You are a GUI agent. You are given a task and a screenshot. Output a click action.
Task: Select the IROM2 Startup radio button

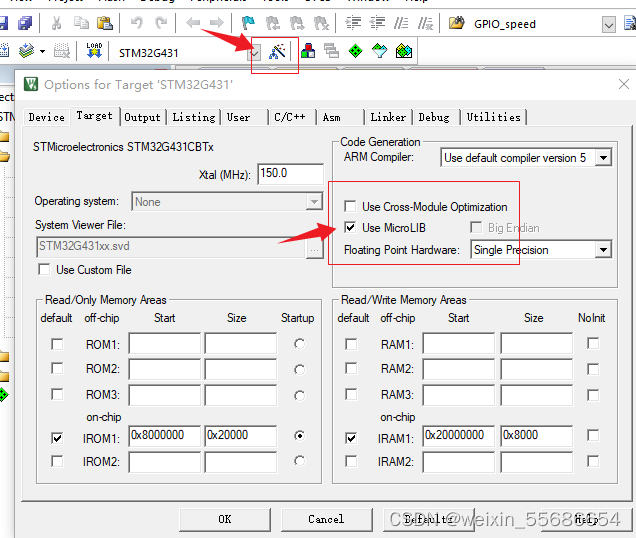[x=299, y=461]
